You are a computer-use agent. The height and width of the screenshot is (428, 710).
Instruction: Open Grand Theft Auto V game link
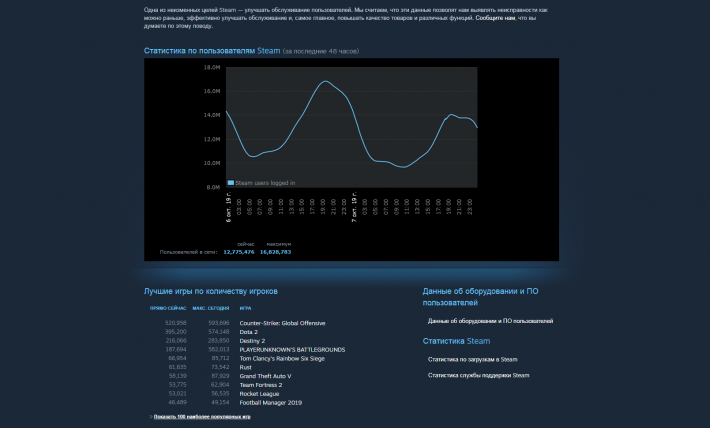(x=265, y=376)
